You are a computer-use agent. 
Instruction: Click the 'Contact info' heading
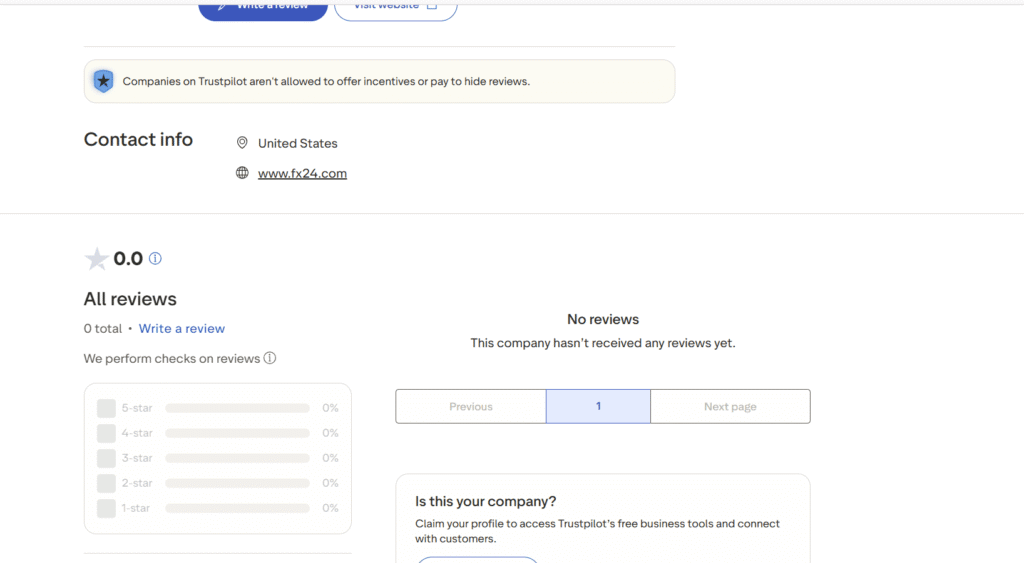[x=138, y=139]
